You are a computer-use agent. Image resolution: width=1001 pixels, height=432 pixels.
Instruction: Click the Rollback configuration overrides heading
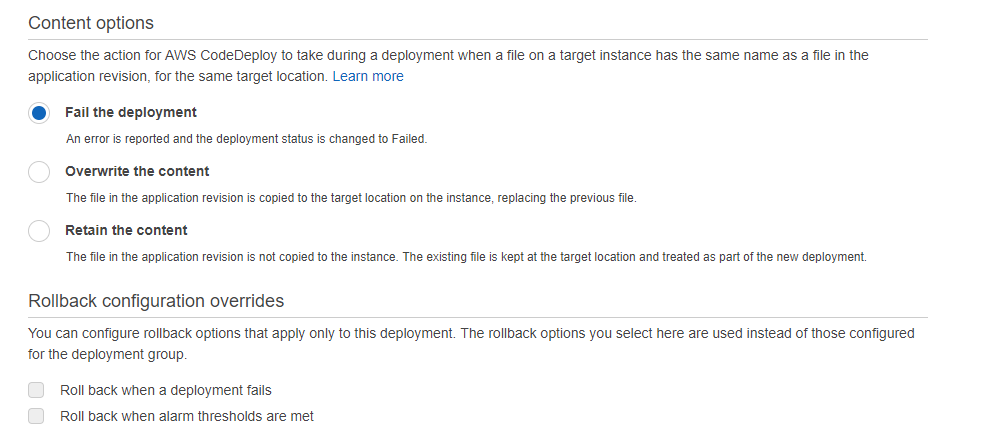[156, 300]
